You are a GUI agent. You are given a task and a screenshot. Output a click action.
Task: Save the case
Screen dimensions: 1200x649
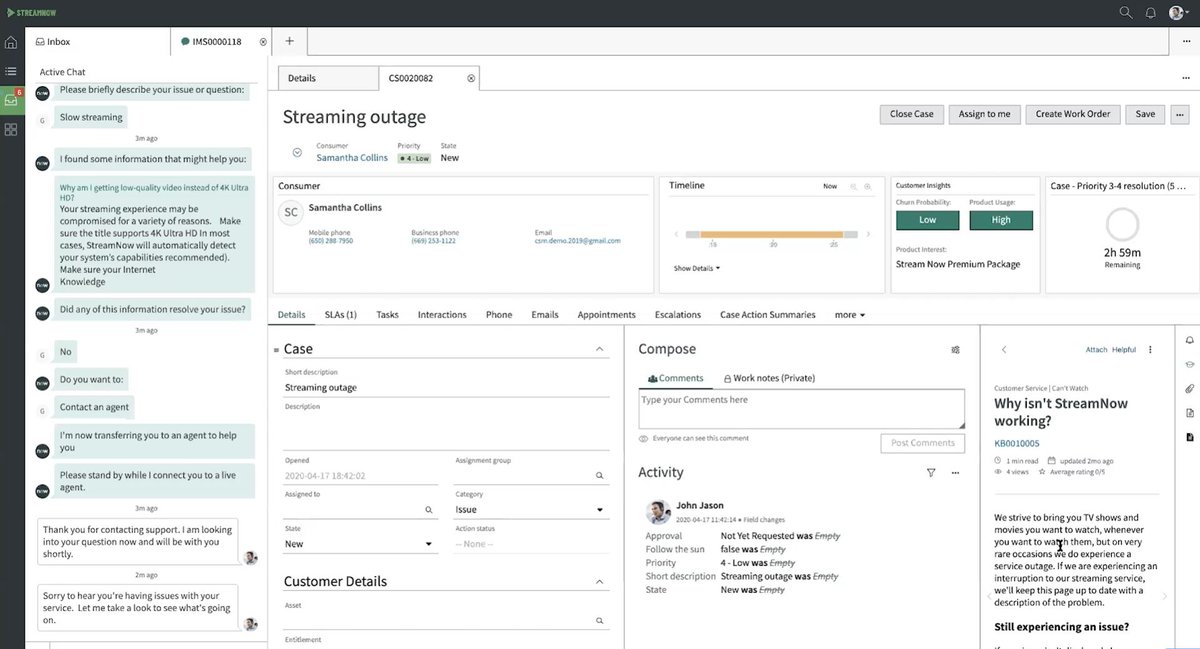(x=1145, y=114)
